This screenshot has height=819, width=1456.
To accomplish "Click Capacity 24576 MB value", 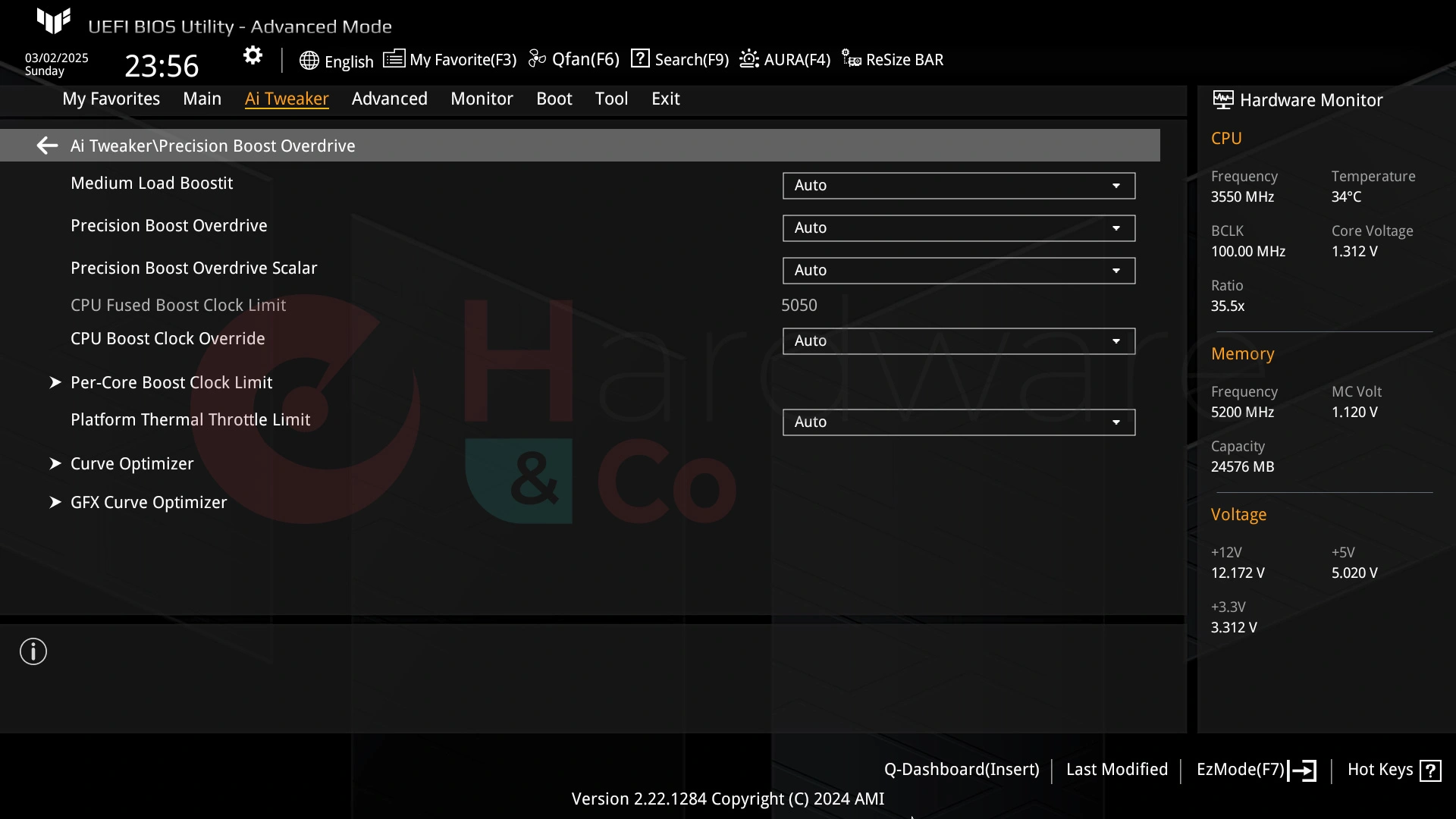I will pos(1242,467).
